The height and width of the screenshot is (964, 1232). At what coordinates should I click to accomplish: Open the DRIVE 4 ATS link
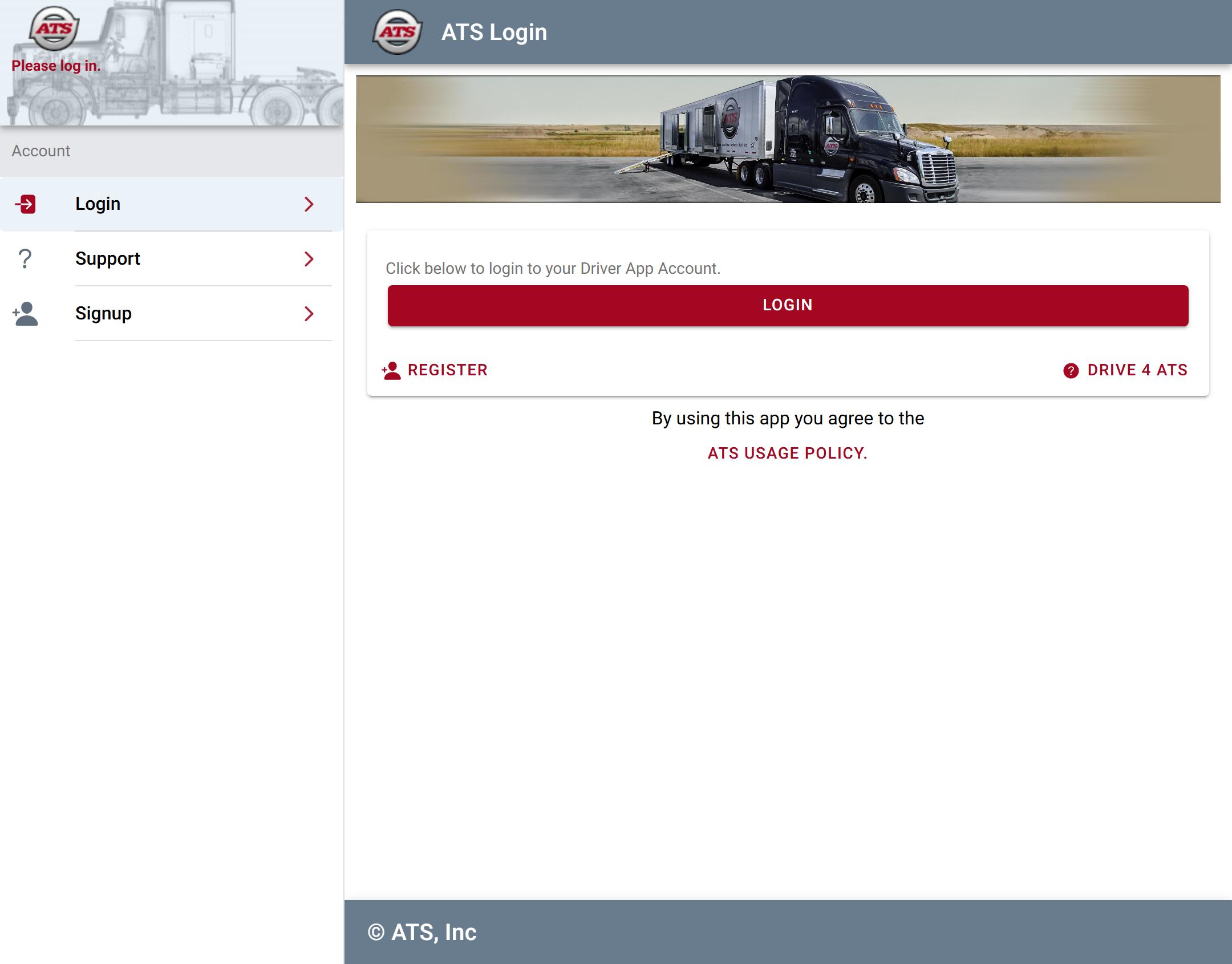tap(1125, 370)
